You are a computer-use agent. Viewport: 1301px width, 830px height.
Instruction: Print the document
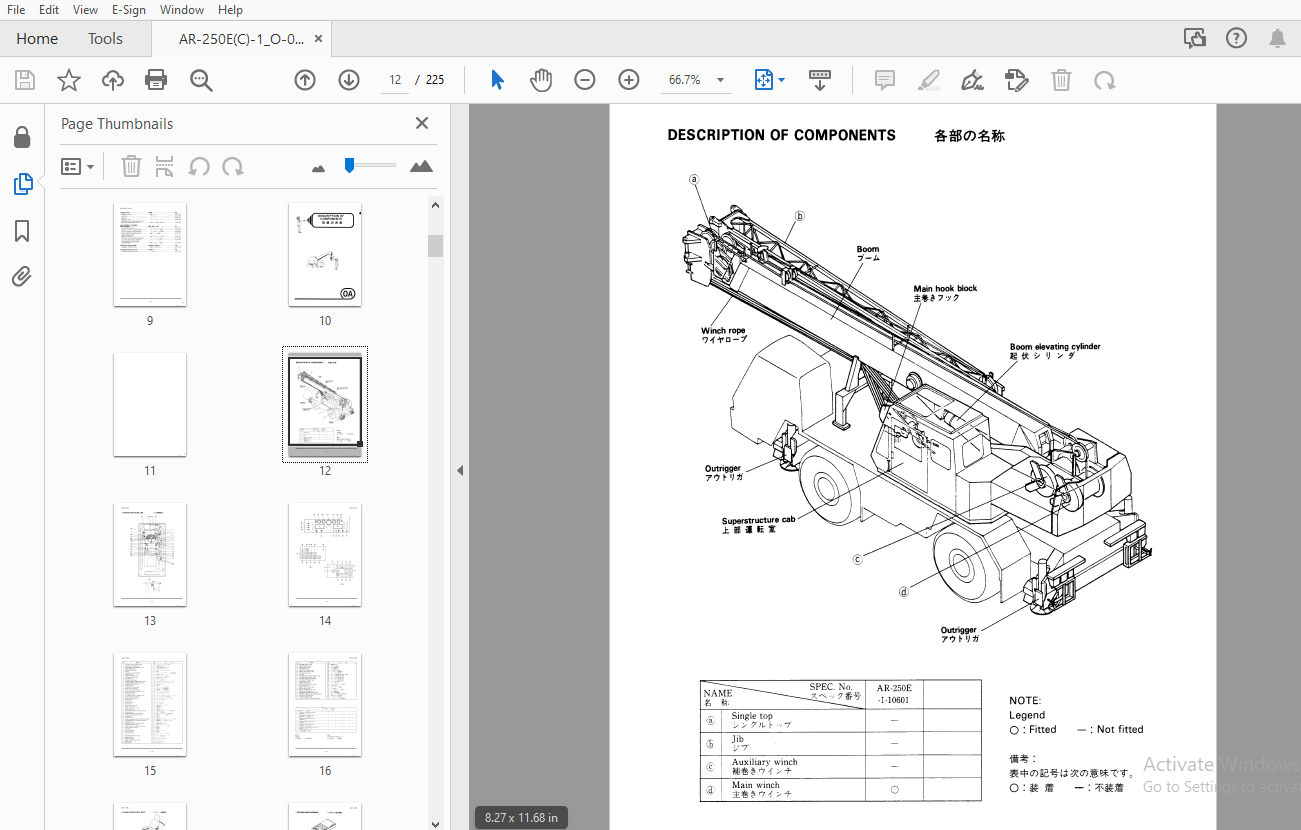(156, 80)
